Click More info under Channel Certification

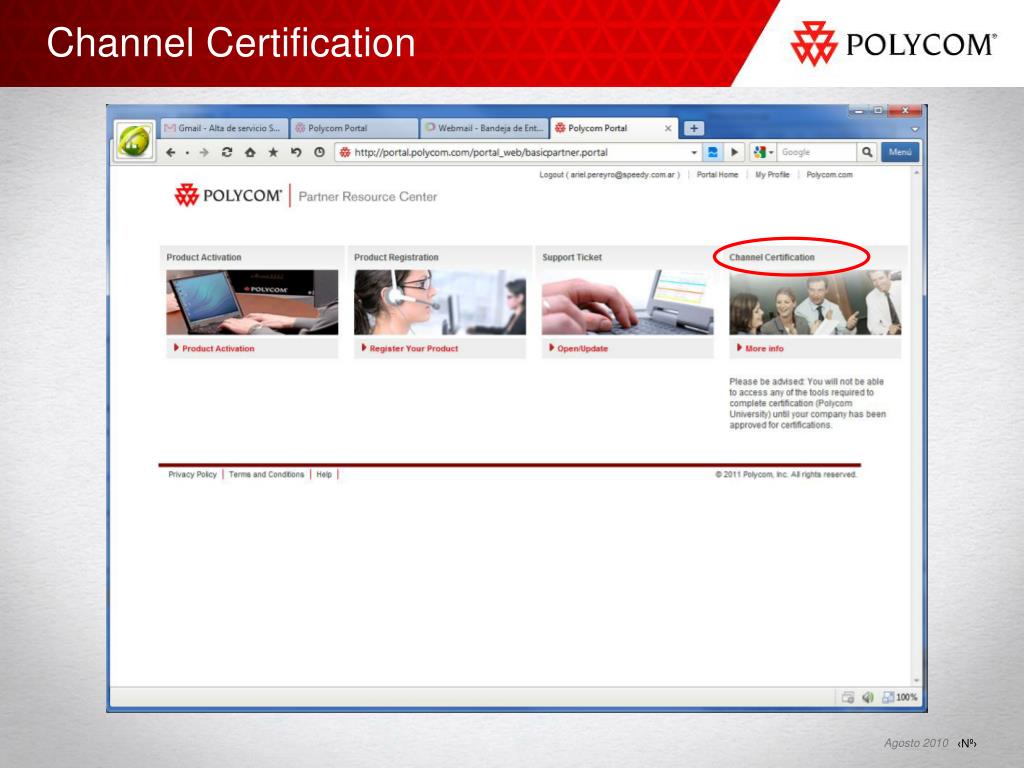coord(764,349)
